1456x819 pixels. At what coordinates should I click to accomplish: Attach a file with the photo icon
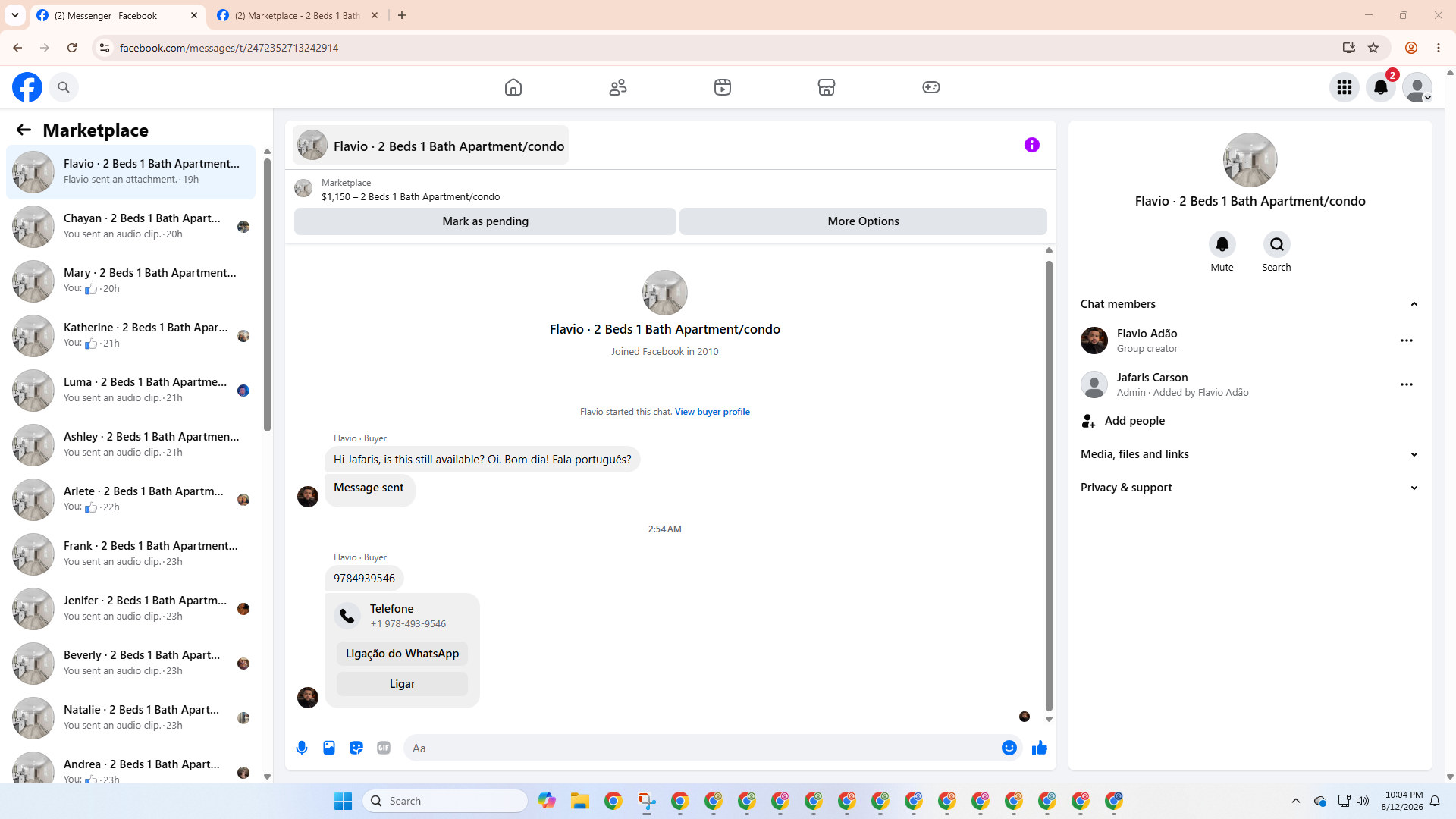(x=329, y=748)
